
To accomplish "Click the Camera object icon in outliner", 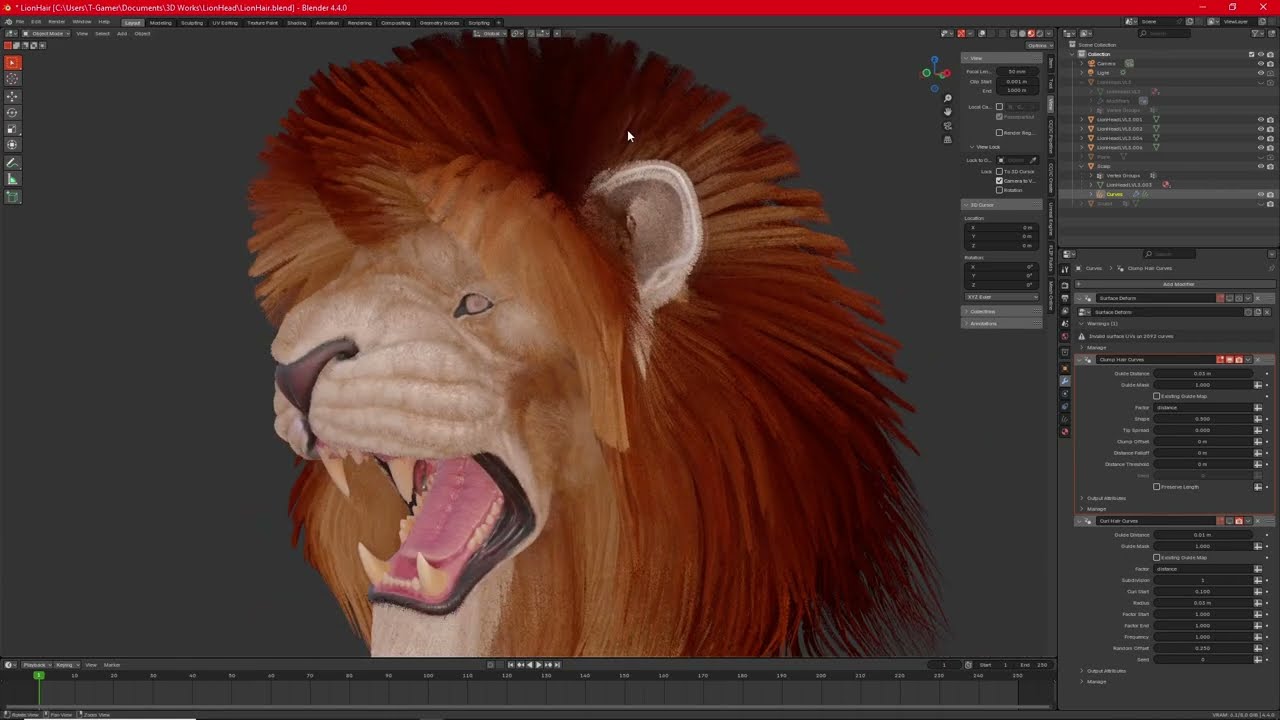I will click(x=1091, y=64).
